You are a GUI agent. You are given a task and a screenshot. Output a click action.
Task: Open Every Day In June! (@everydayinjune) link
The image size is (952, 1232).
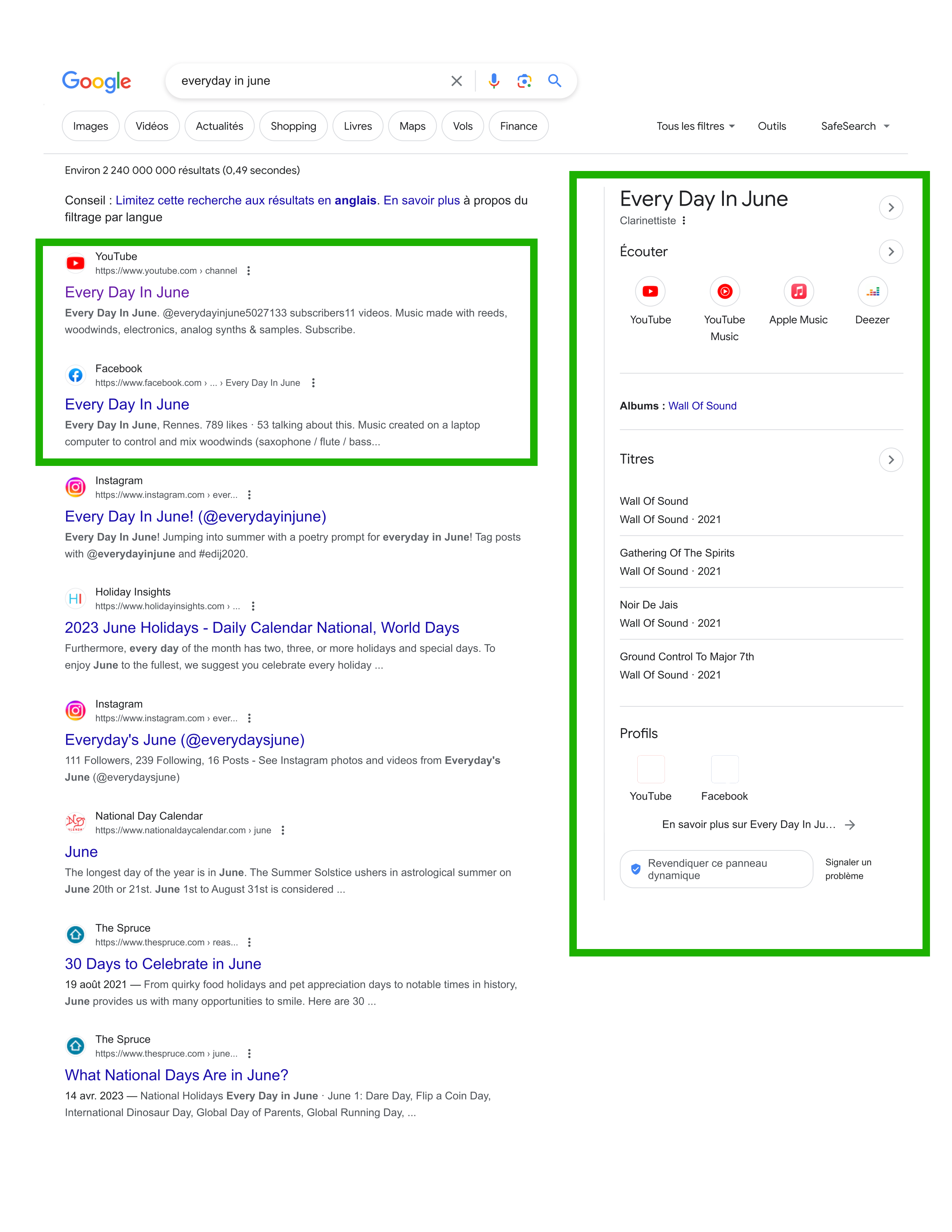pyautogui.click(x=196, y=517)
